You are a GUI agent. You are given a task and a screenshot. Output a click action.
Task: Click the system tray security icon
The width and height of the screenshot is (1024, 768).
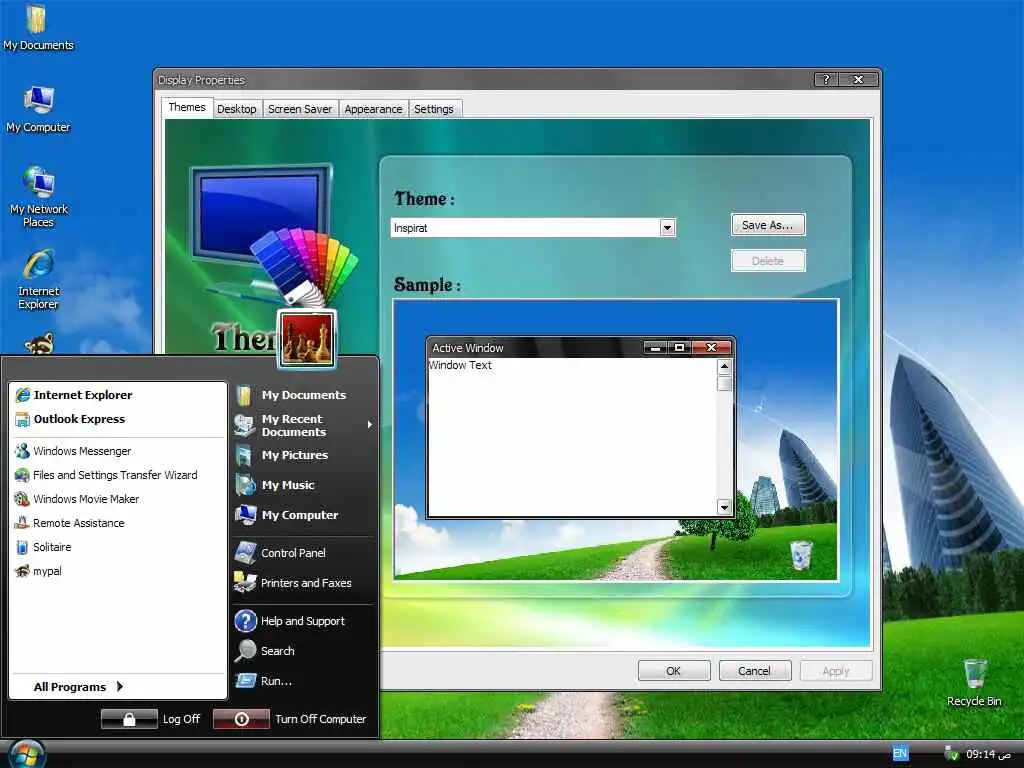click(952, 754)
